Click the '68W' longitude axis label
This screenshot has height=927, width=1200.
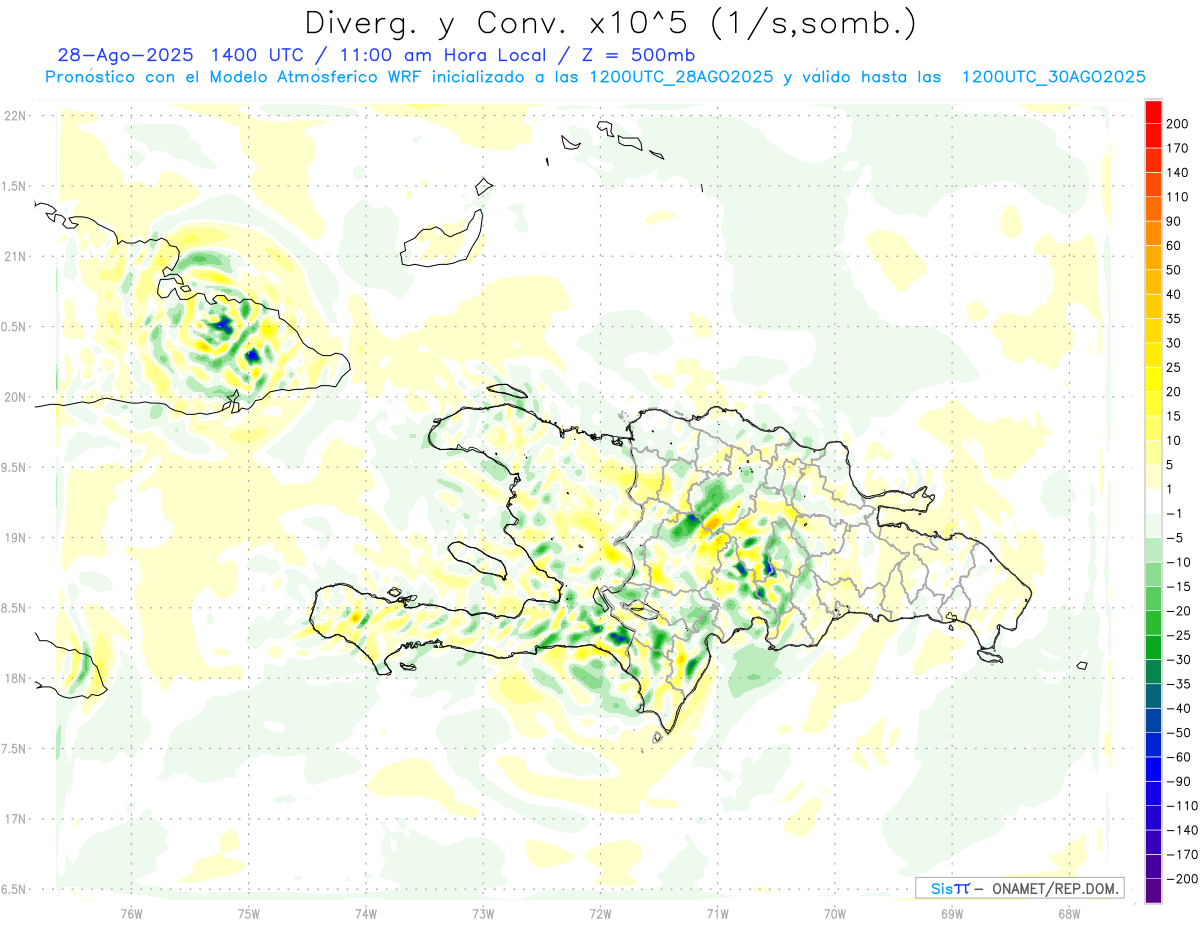(x=1068, y=912)
